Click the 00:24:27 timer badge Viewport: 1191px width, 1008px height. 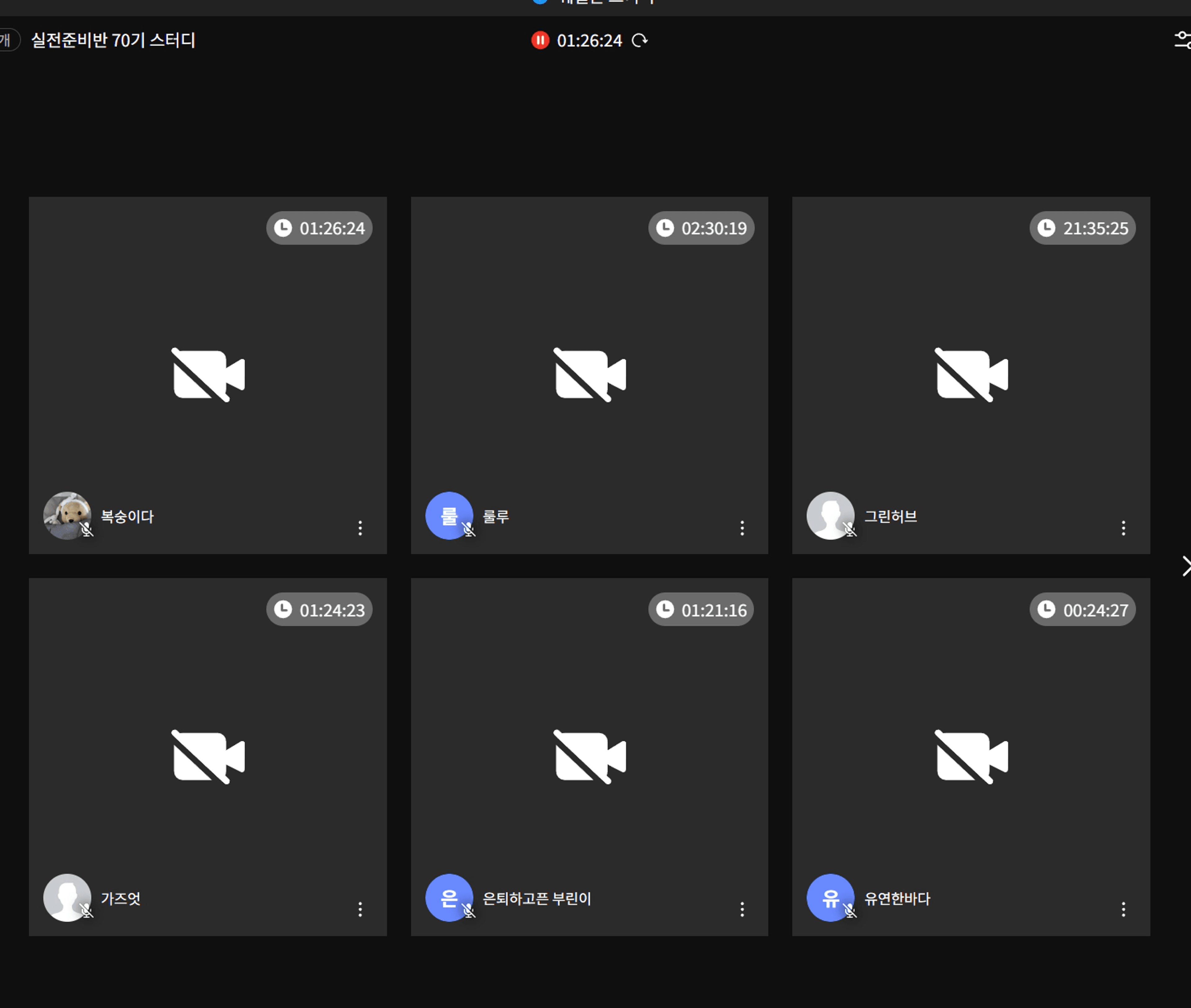point(1082,610)
